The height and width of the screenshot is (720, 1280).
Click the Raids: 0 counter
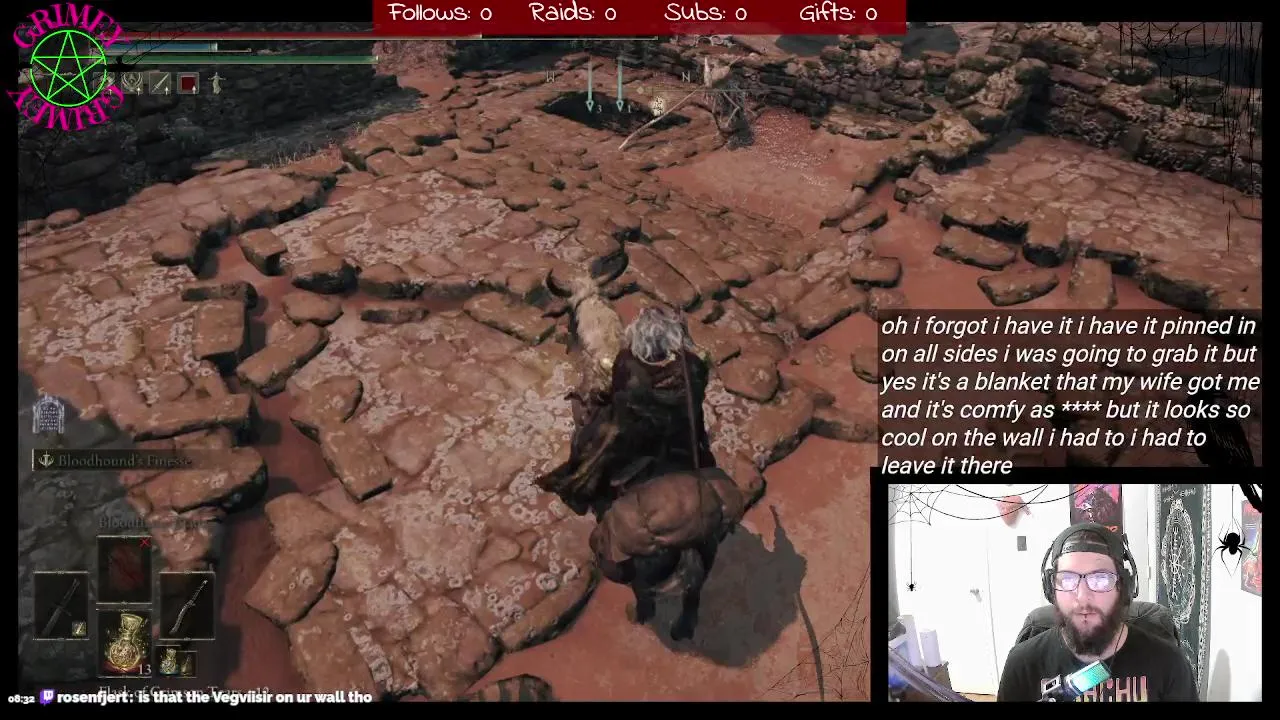[x=572, y=13]
